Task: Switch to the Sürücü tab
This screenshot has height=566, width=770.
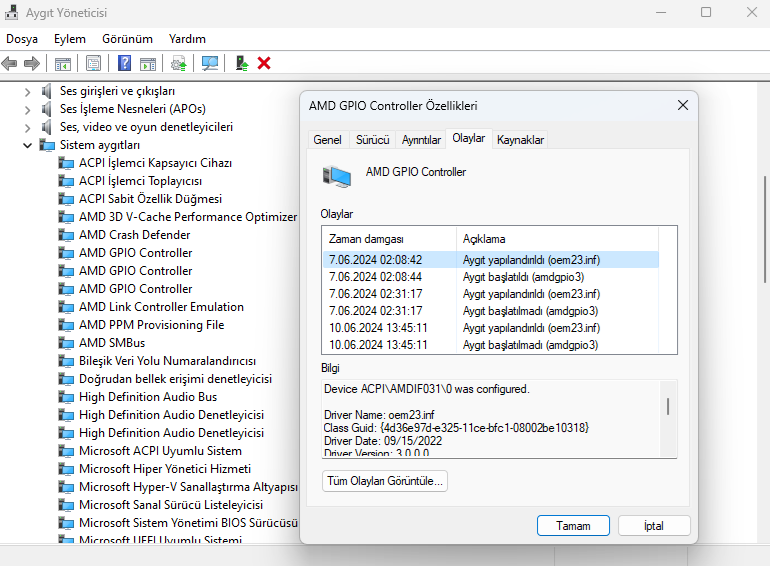Action: [x=372, y=140]
